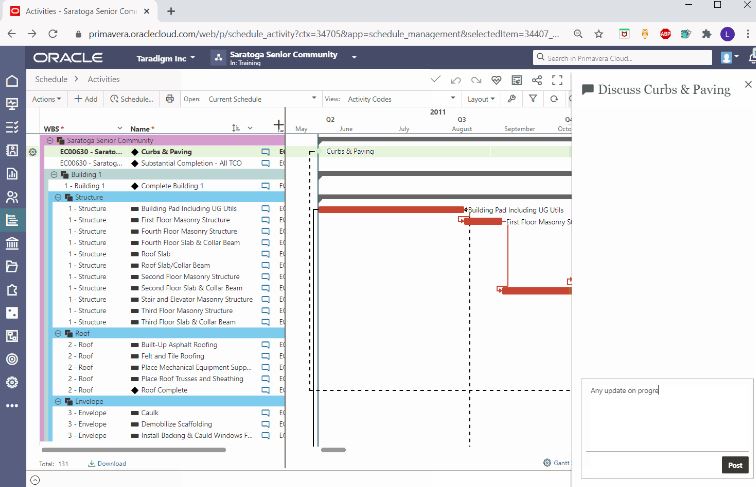Reload the browser page
This screenshot has height=487, width=756.
point(53,34)
